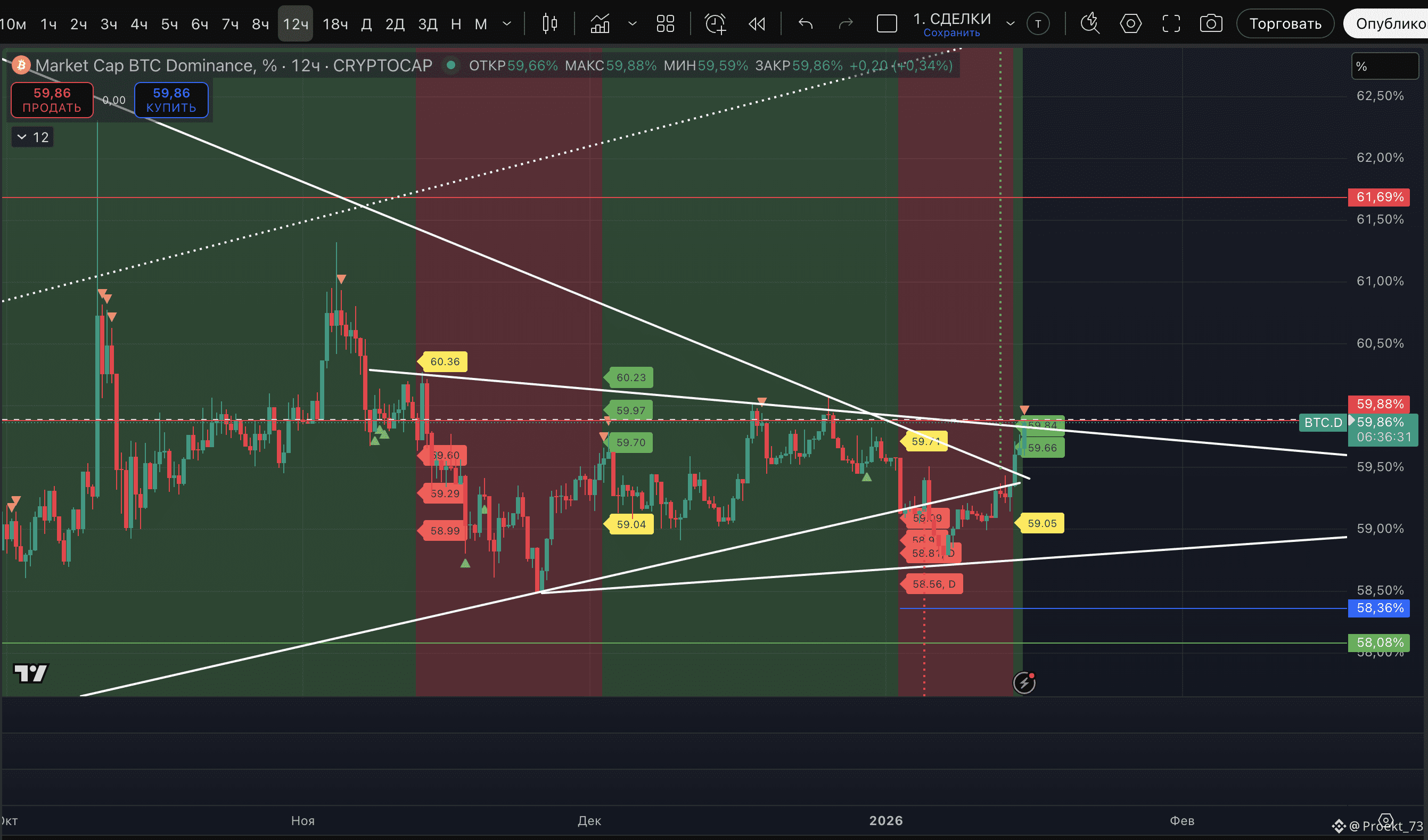Viewport: 1428px width, 840px height.
Task: Switch to the 4ч timeframe
Action: tap(139, 24)
